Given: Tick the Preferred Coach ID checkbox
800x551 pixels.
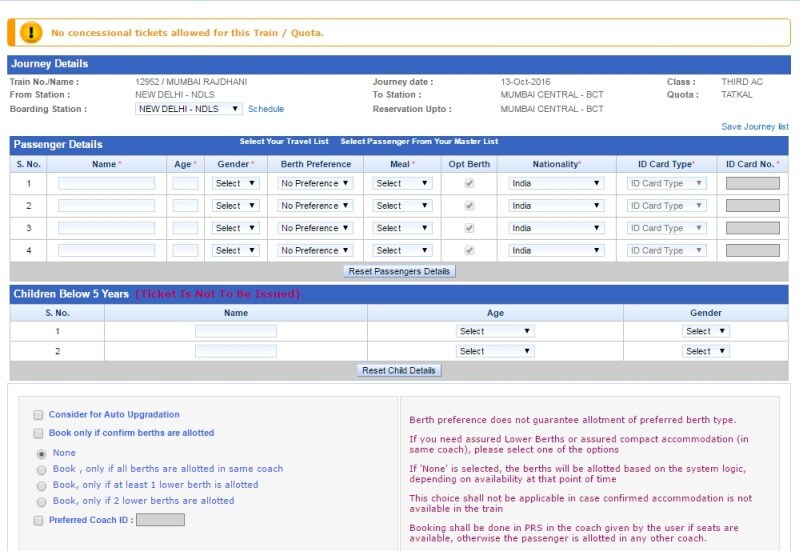Looking at the screenshot, I should pos(38,520).
